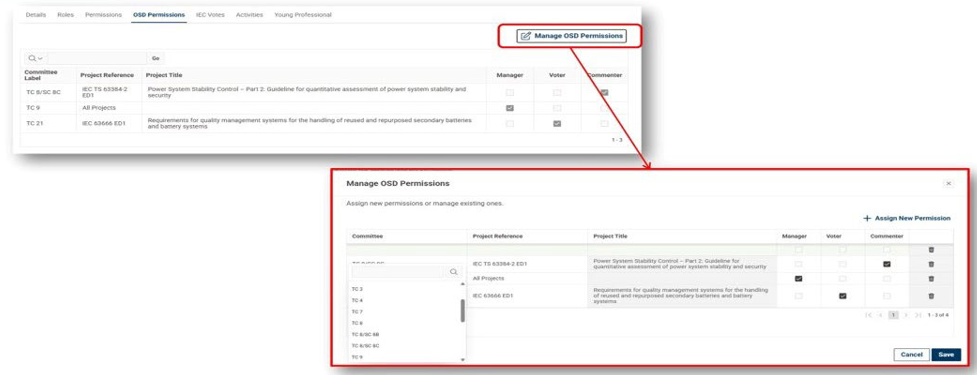Check Manager for IEC 63666 ED1 in dialog
The height and width of the screenshot is (375, 977).
click(798, 296)
